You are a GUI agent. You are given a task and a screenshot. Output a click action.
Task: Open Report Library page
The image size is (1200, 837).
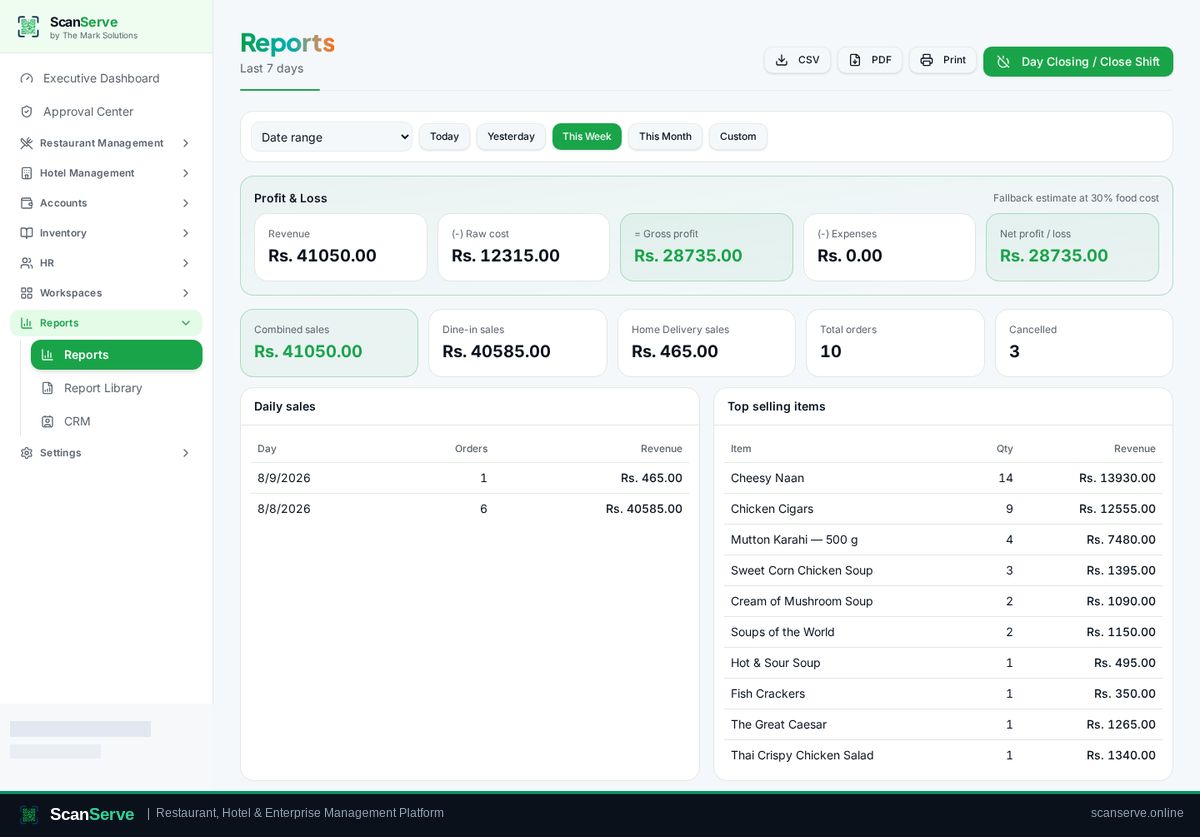coord(116,388)
